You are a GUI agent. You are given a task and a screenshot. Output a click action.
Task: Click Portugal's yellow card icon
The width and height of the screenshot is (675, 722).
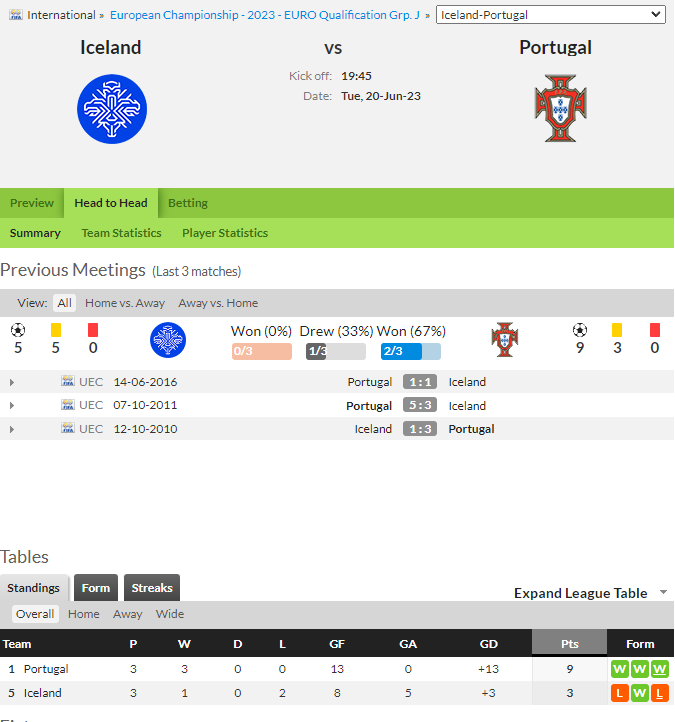[x=617, y=330]
